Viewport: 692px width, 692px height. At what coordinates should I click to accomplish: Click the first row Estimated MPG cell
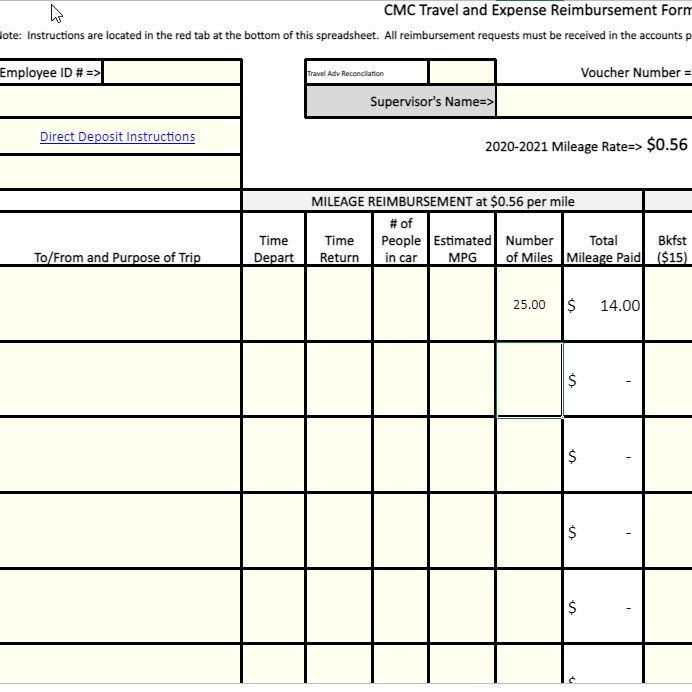(462, 305)
